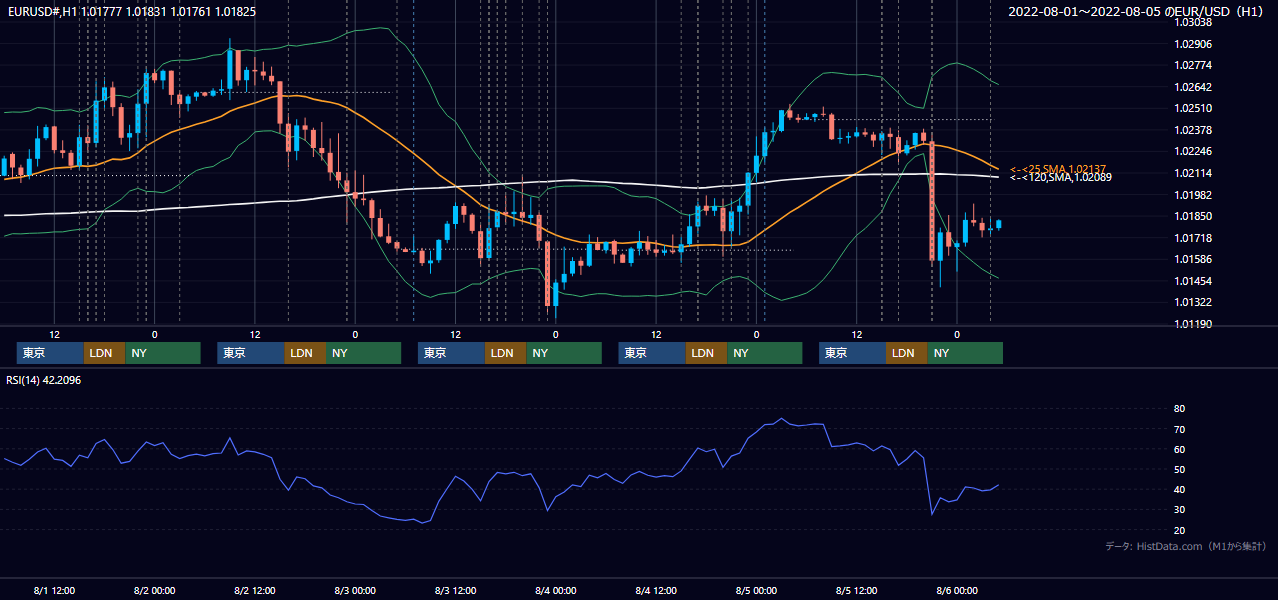Image resolution: width=1278 pixels, height=600 pixels.
Task: Click the 8/2 12:00 time axis label
Action: point(255,590)
